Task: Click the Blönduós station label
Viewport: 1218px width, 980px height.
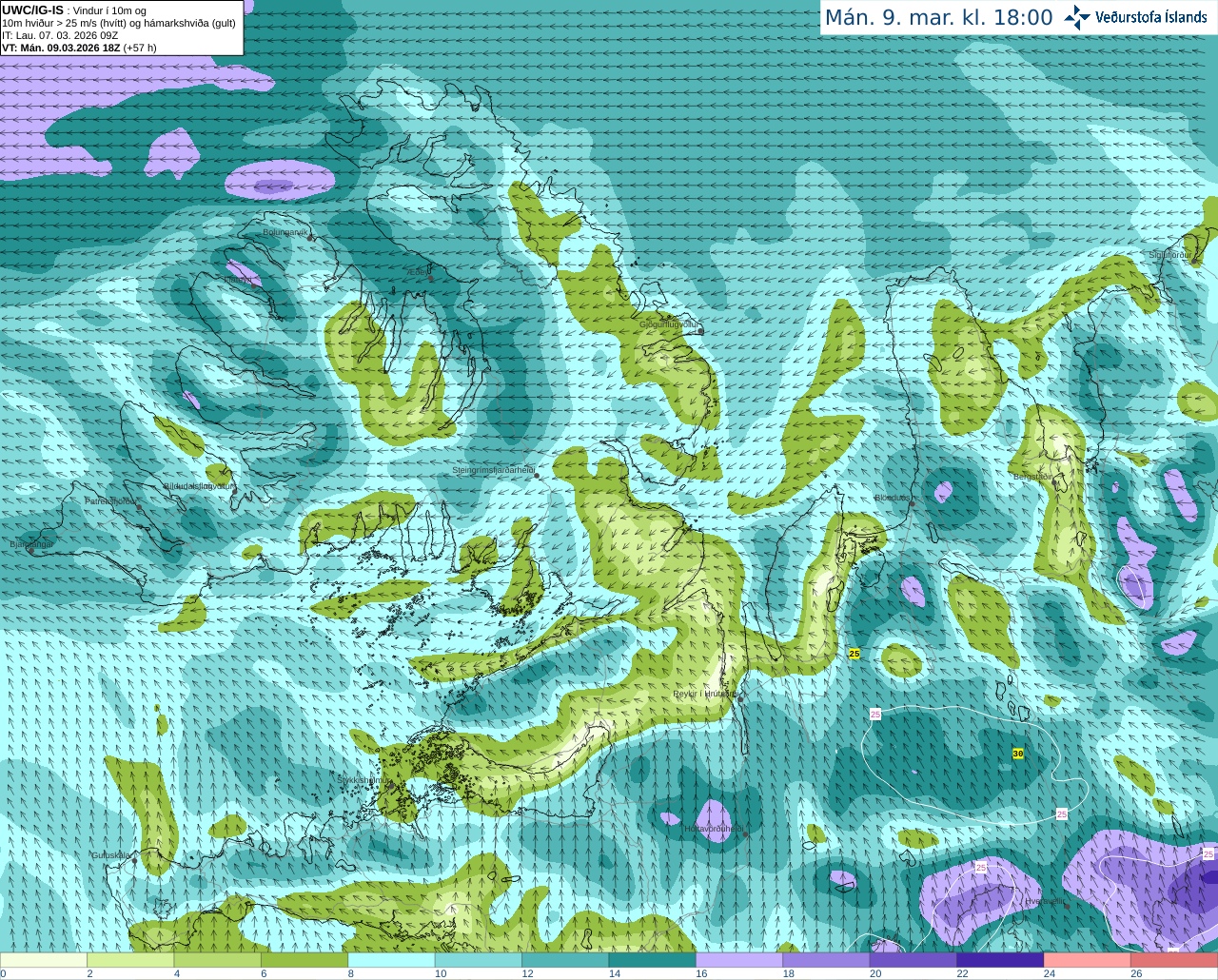Action: coord(893,498)
